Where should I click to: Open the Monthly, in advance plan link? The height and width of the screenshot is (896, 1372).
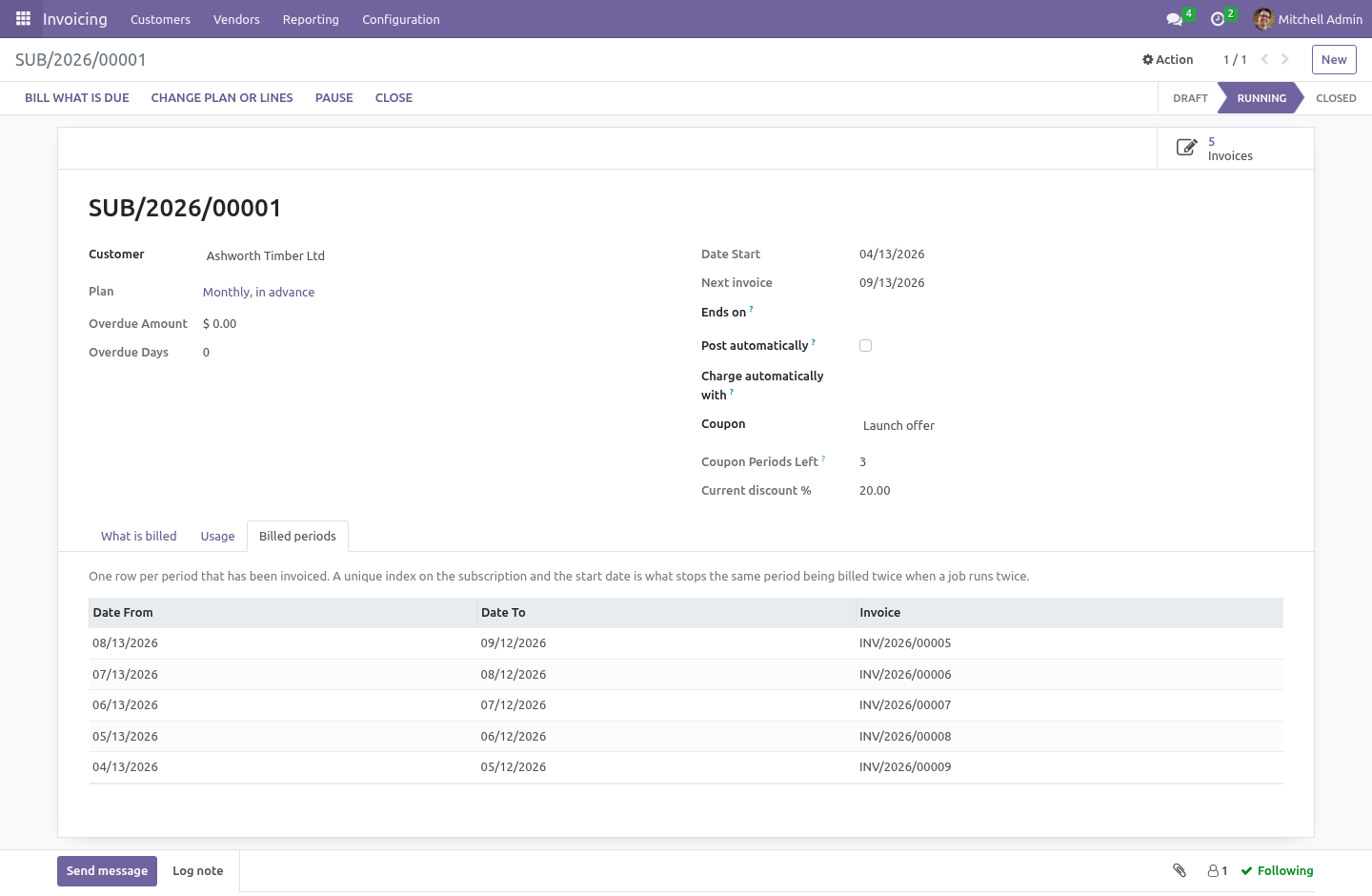[258, 292]
